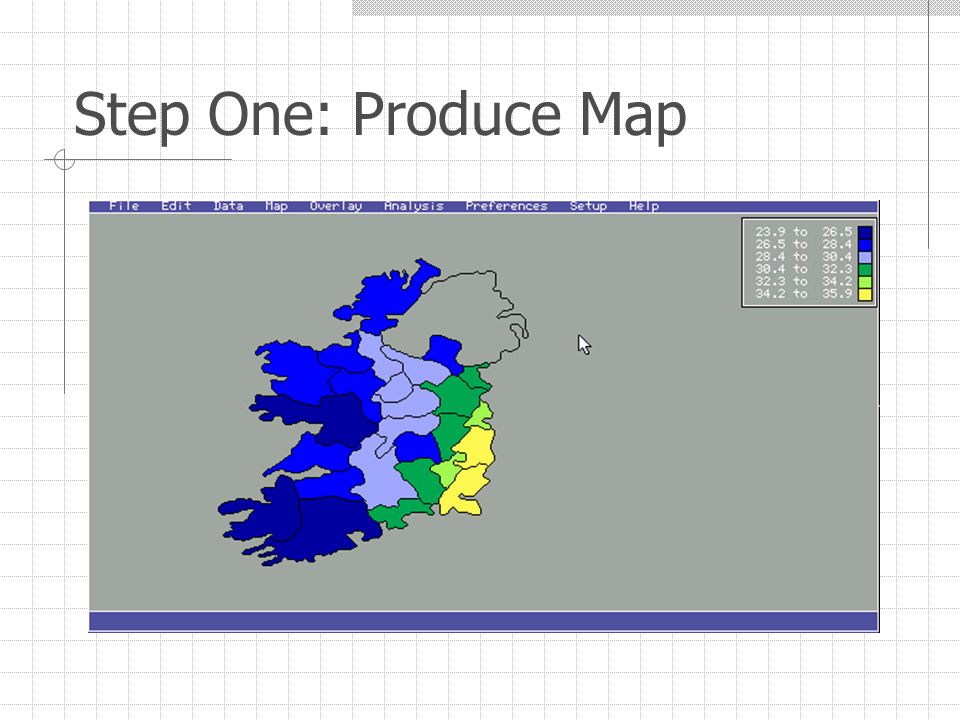Click the slide title 'Step One: Produce Map'
960x720 pixels.
tap(380, 115)
